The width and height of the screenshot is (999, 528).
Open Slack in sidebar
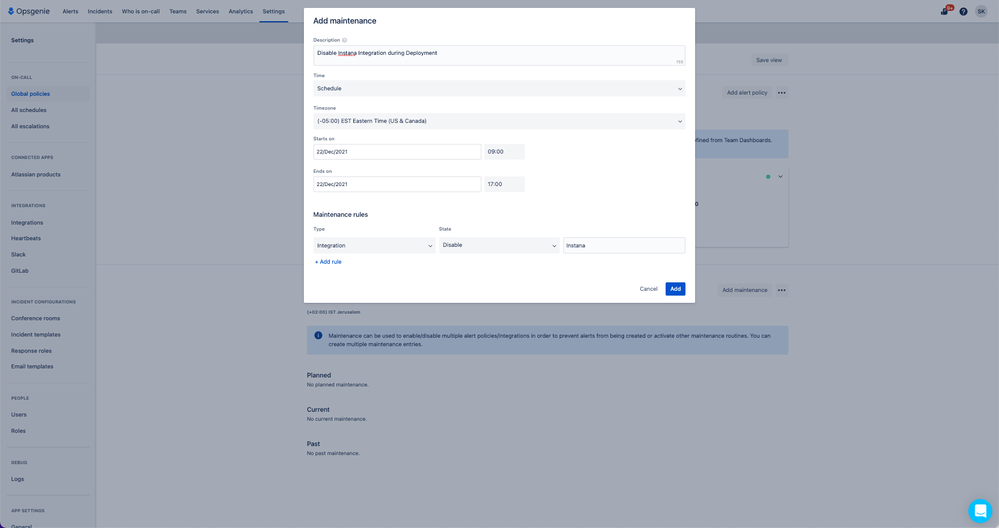pos(18,255)
